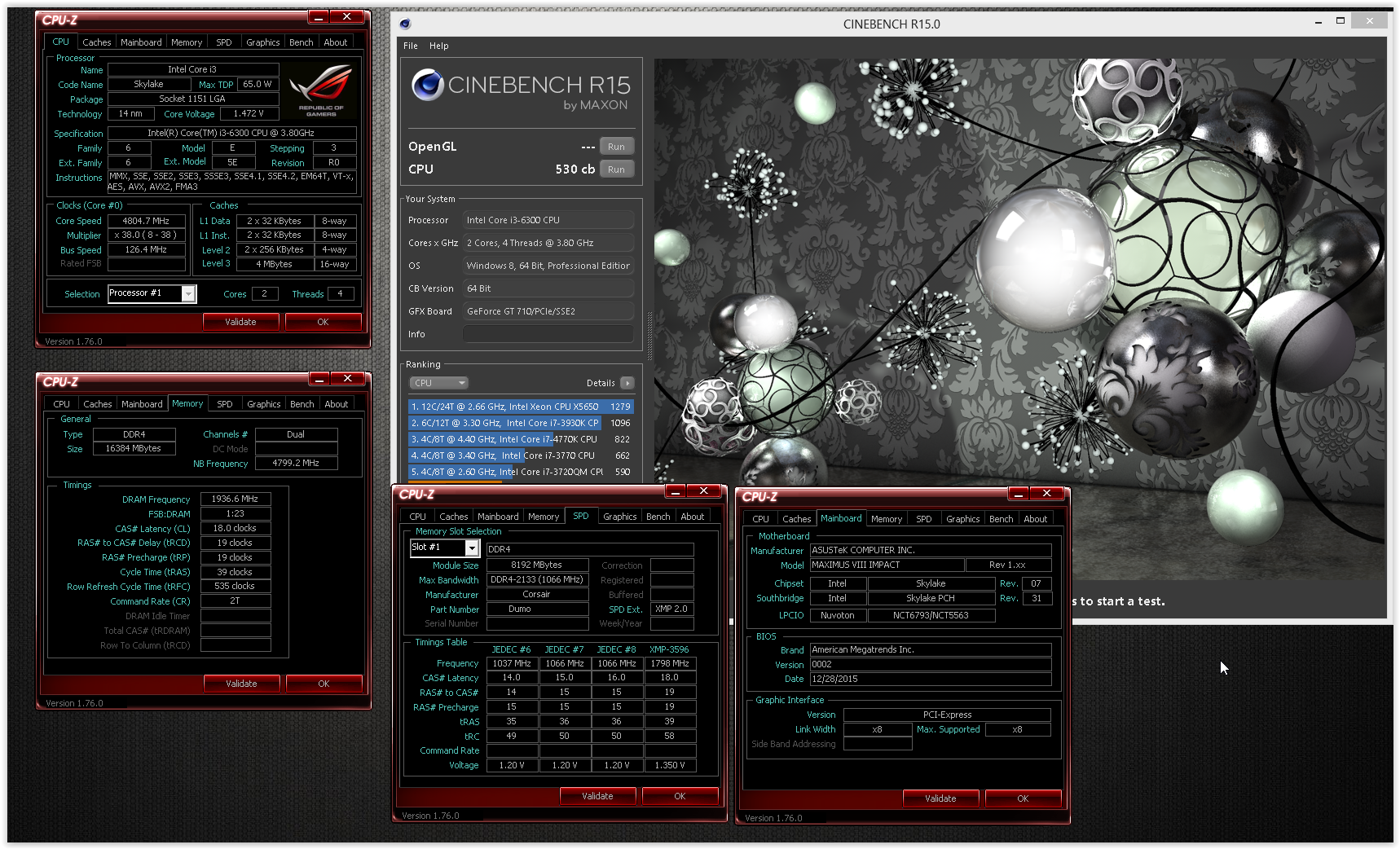Open About tab in CPU-Z SPD window
Screen dimensions: 1400x849
click(x=693, y=517)
